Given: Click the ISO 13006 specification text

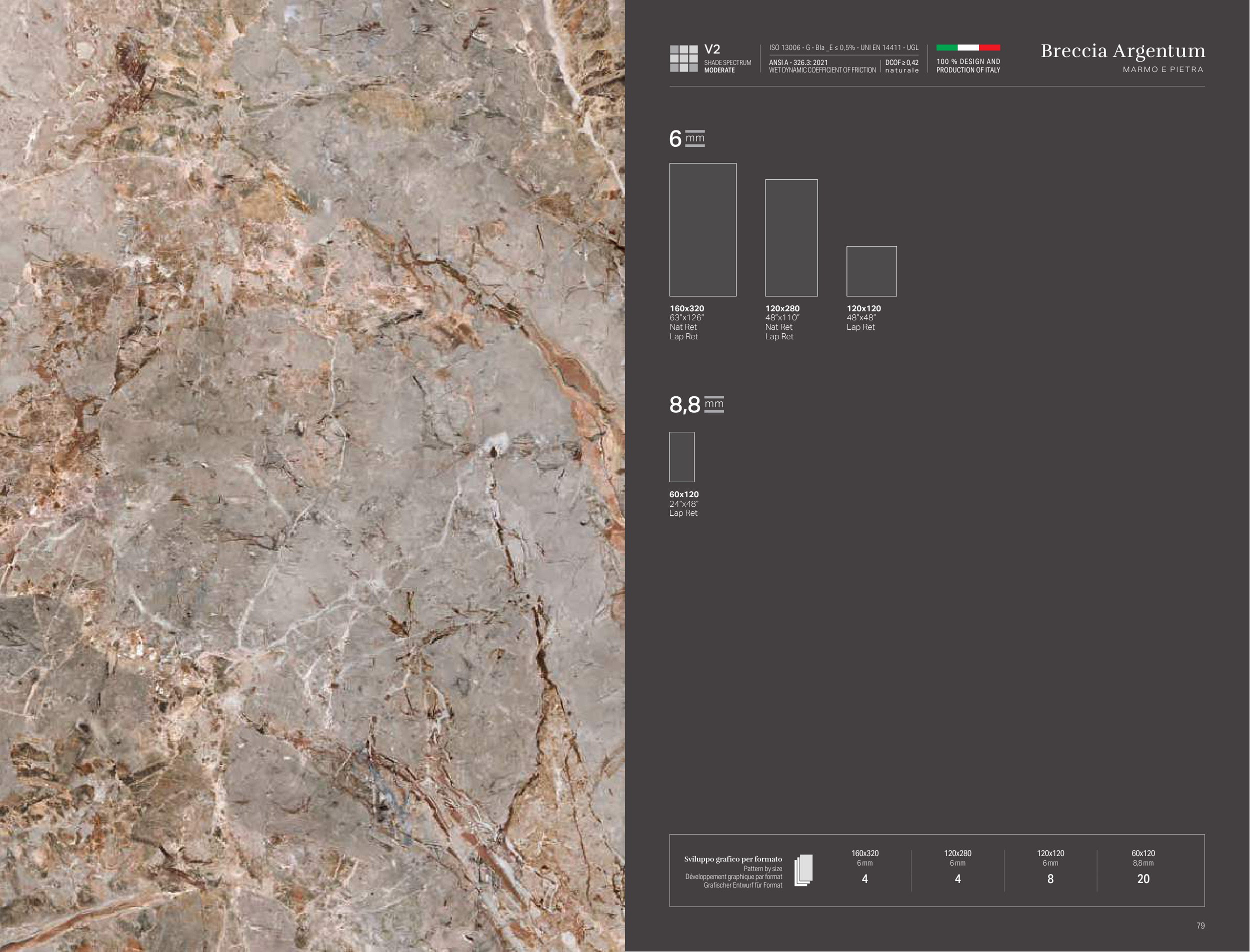Looking at the screenshot, I should click(843, 47).
